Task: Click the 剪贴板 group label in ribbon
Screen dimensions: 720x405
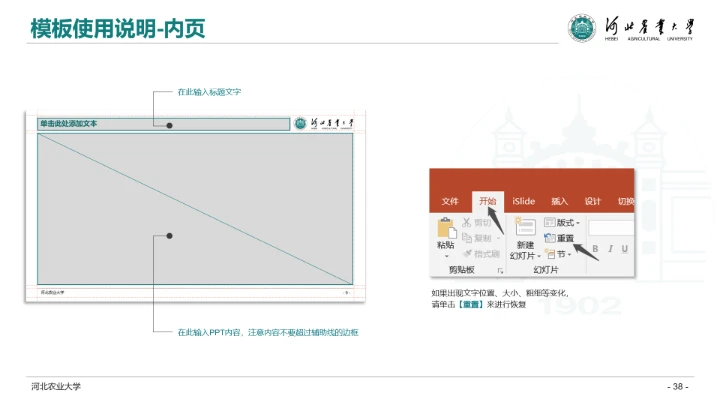Action: coord(461,270)
